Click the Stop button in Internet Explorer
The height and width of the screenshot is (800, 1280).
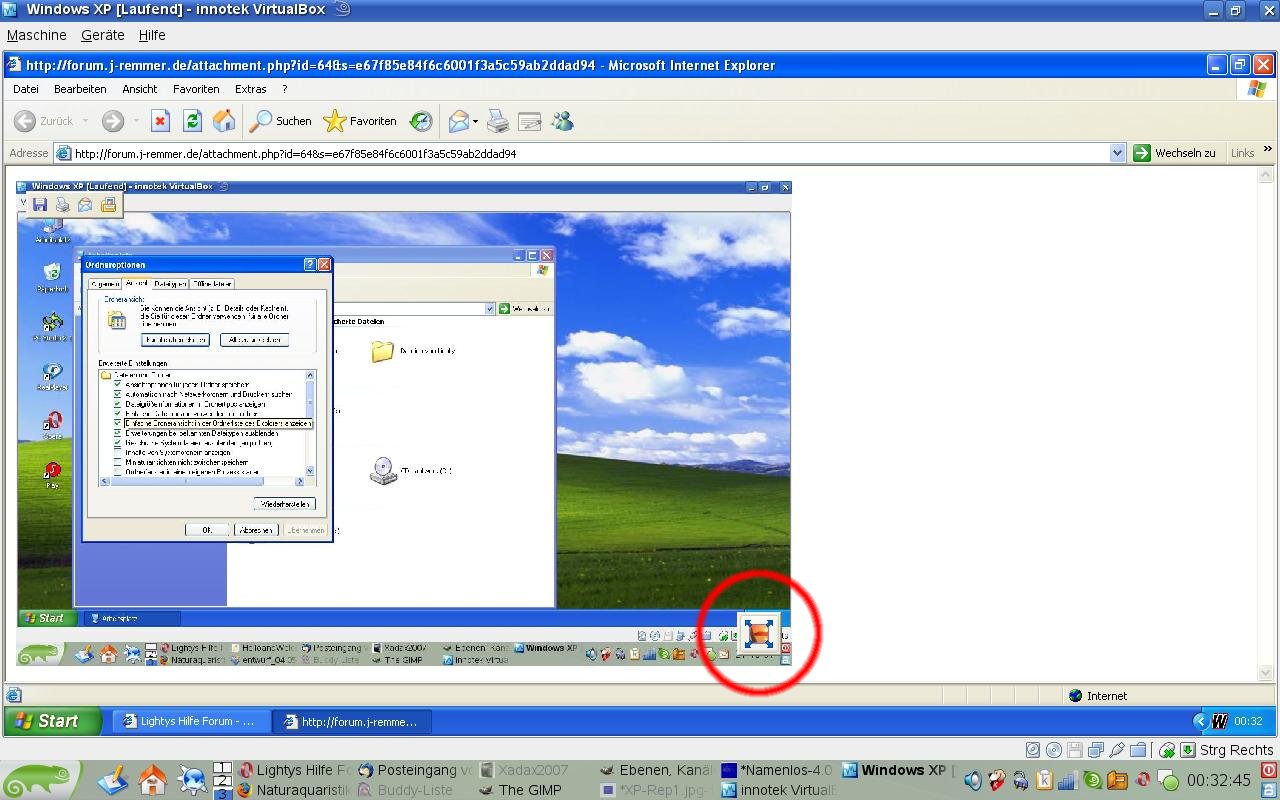coord(160,121)
